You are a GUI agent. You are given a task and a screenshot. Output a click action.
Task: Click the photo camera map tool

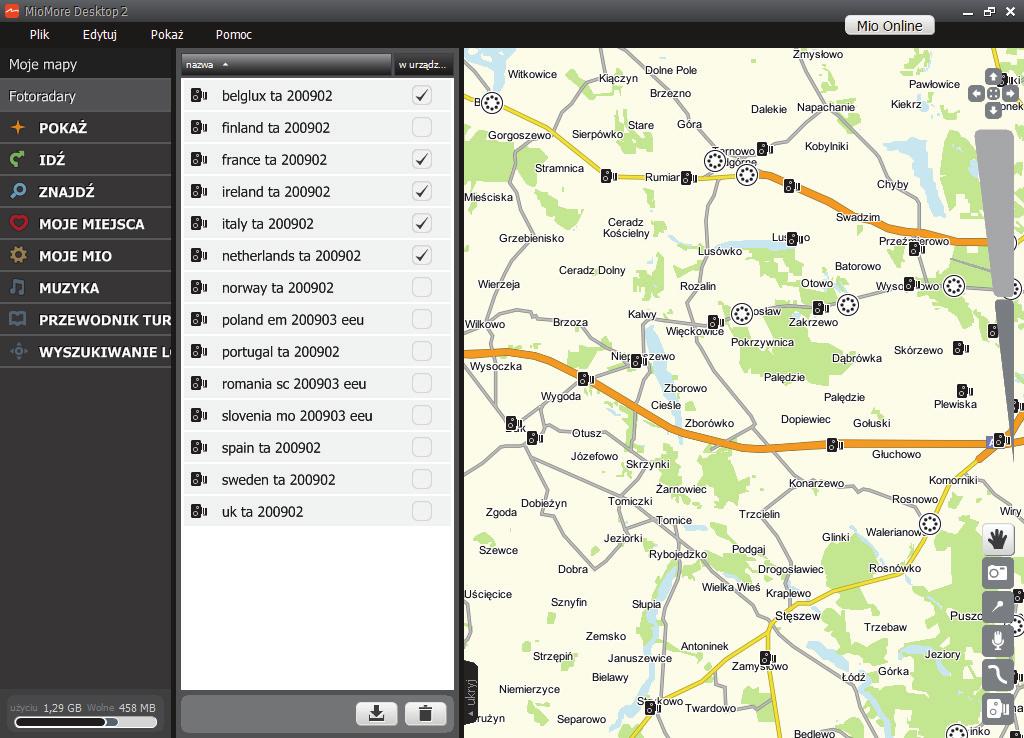click(x=998, y=573)
